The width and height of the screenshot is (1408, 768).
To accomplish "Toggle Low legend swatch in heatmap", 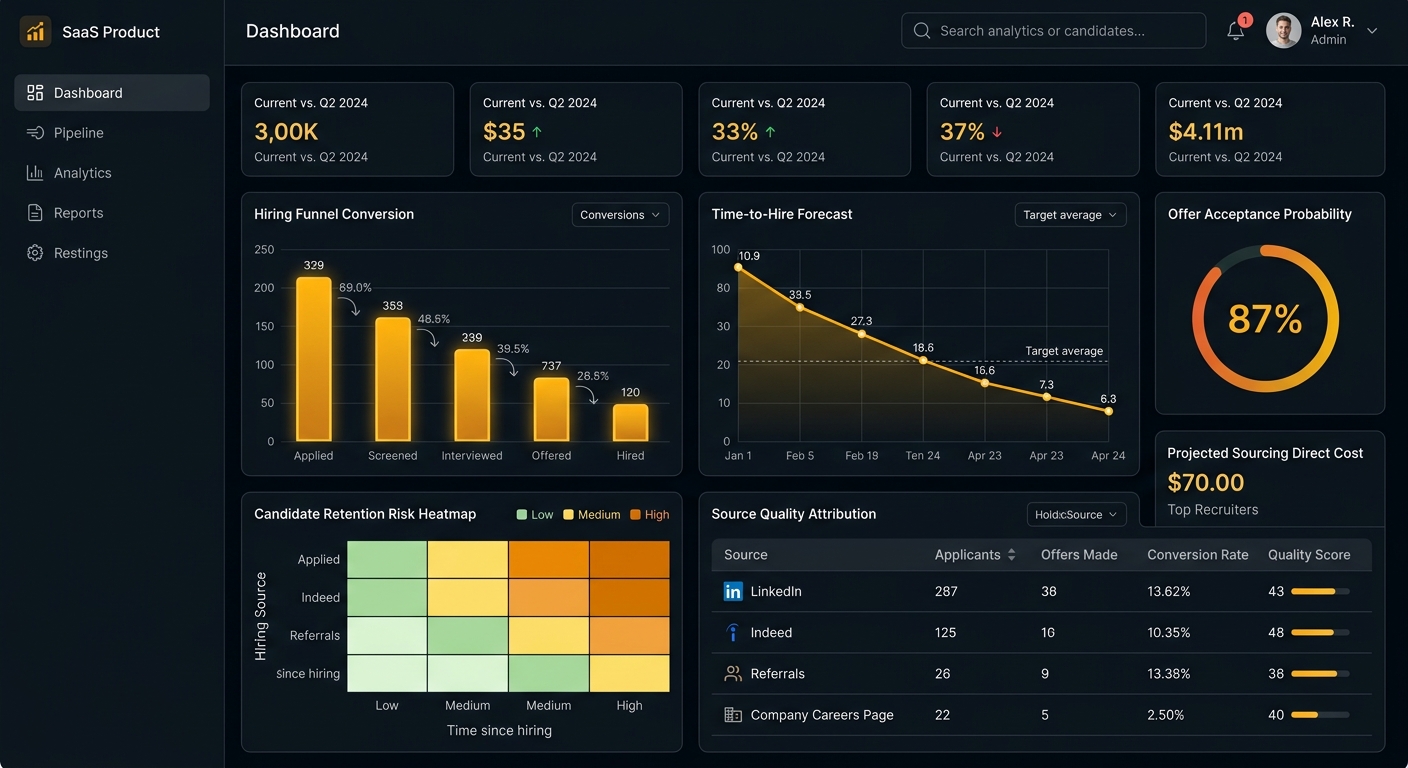I will click(x=522, y=515).
